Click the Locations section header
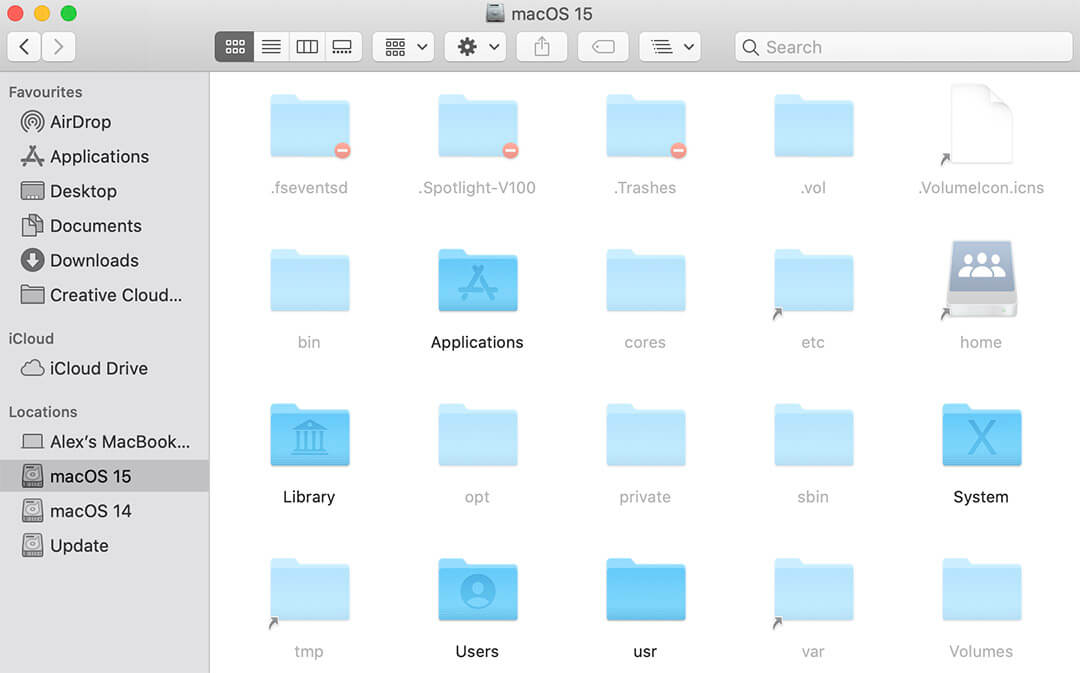 43,412
